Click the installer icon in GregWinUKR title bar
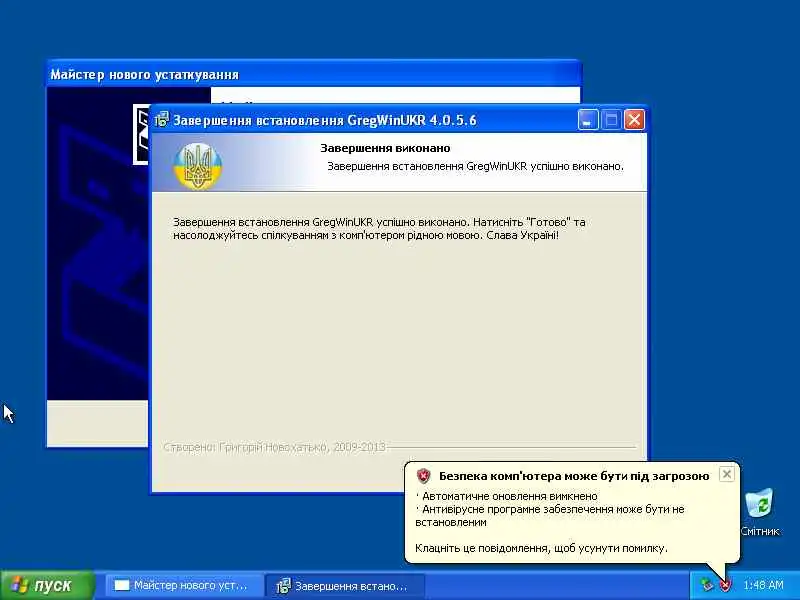 (x=162, y=120)
